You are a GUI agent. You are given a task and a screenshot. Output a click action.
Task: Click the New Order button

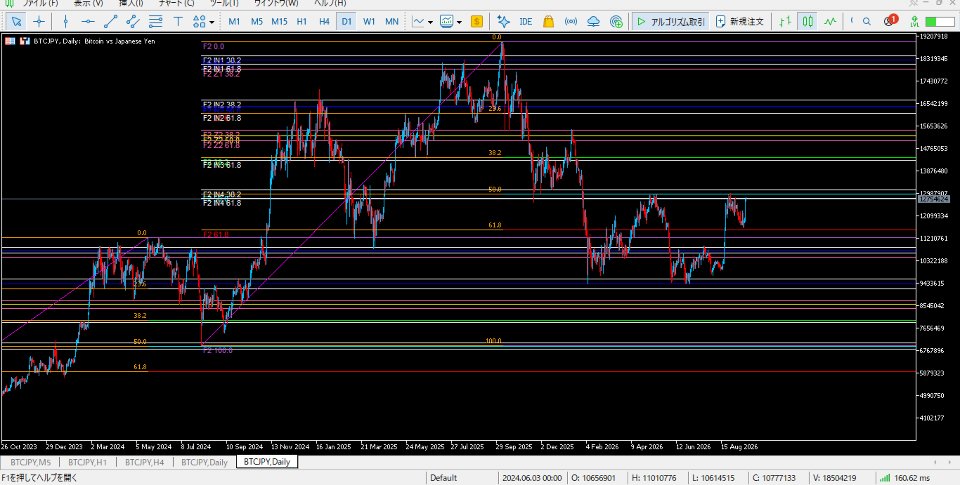point(740,21)
